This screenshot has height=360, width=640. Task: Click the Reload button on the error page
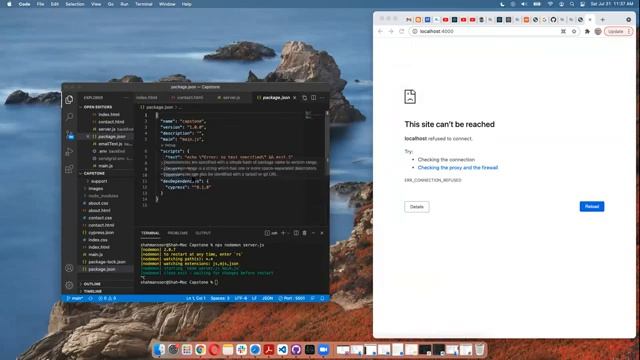(592, 207)
